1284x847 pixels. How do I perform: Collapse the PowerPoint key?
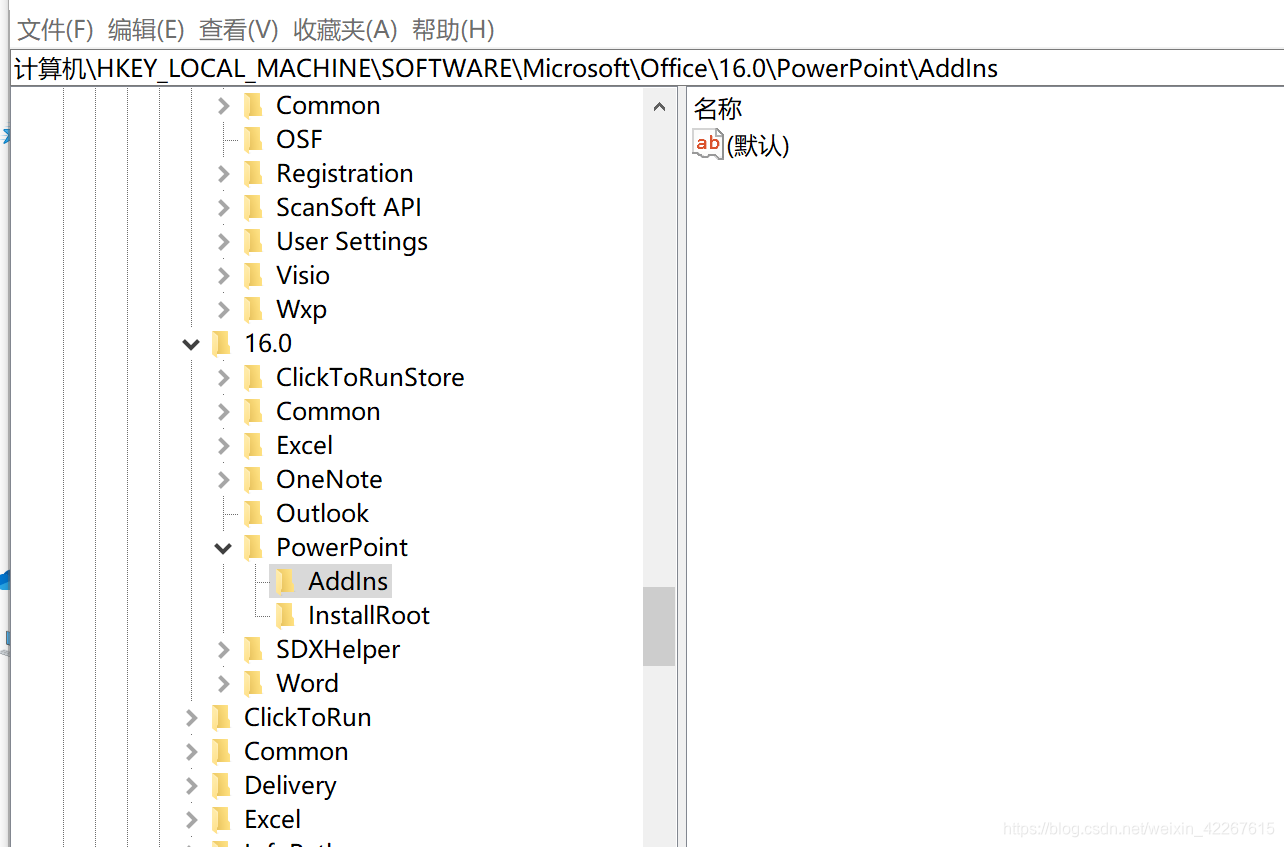coord(223,548)
